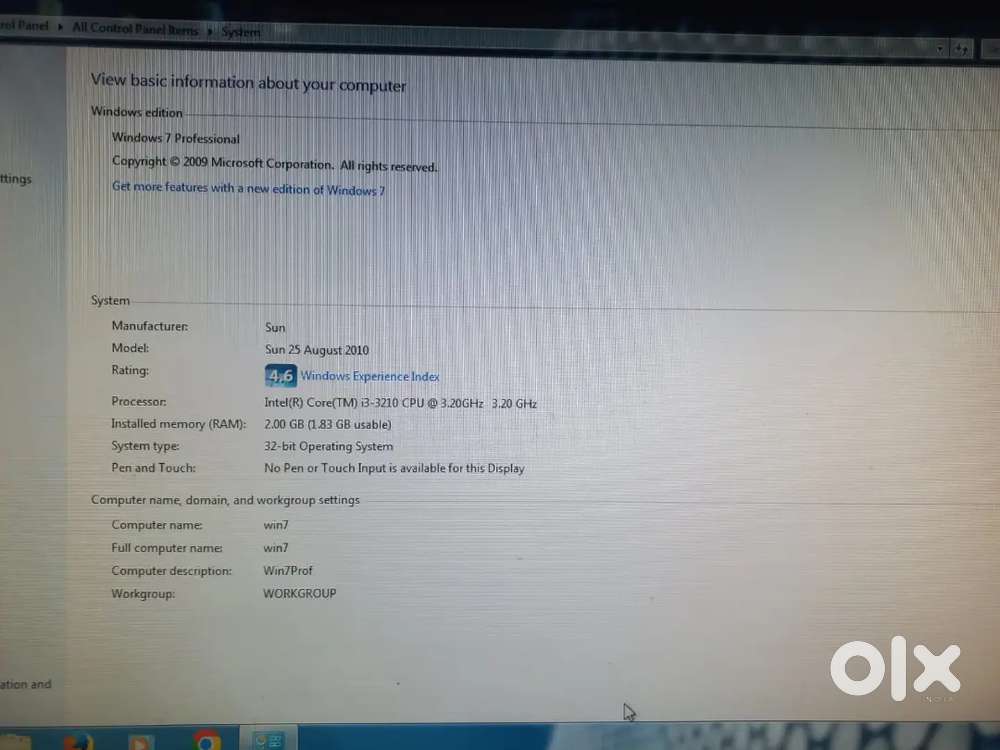Launch Windows Media Player from taskbar
1000x750 pixels.
point(140,742)
